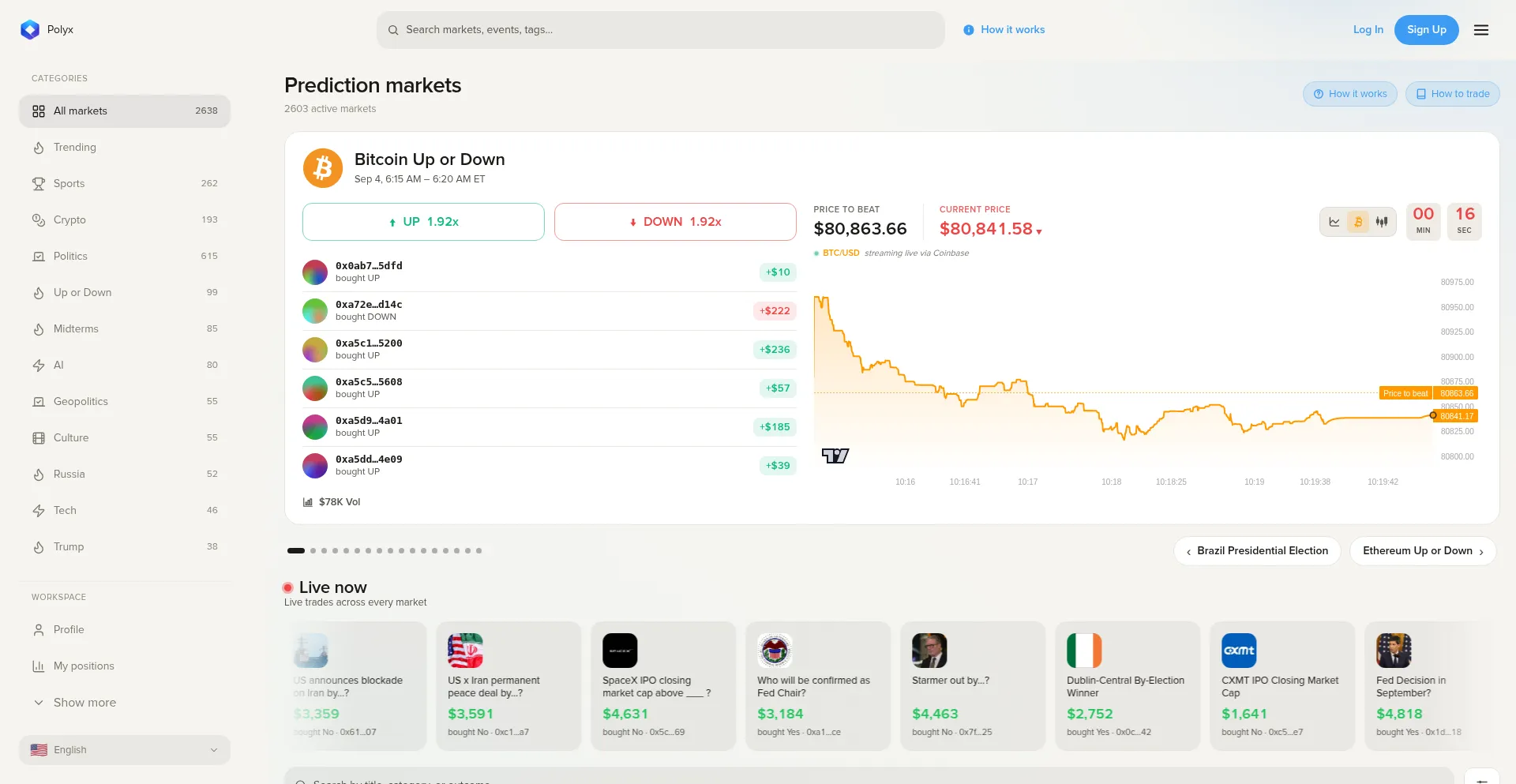Screen dimensions: 1516x784
Task: Go to next market Ethereum Up or Down
Action: (1423, 551)
